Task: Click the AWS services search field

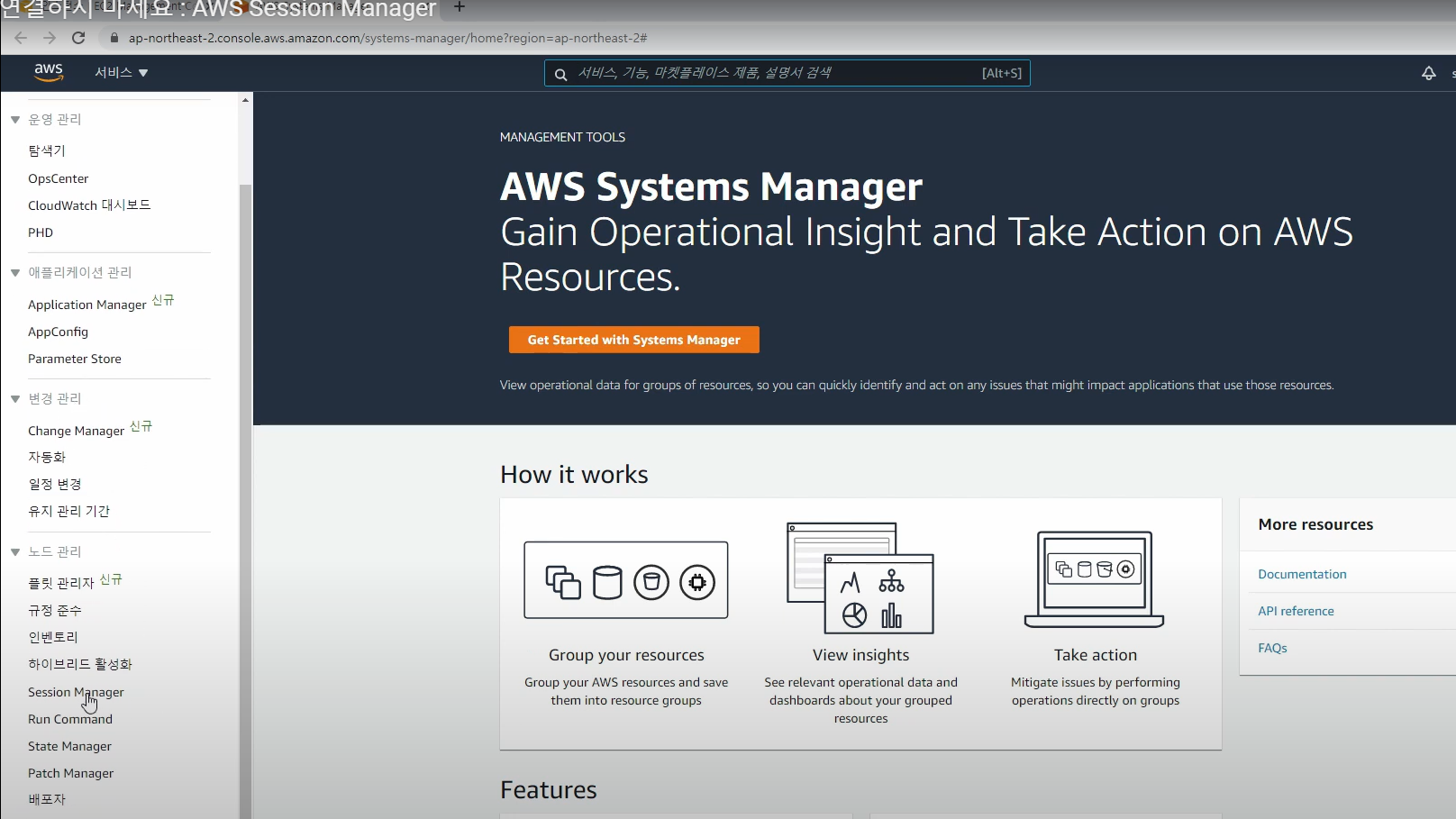Action: click(787, 73)
